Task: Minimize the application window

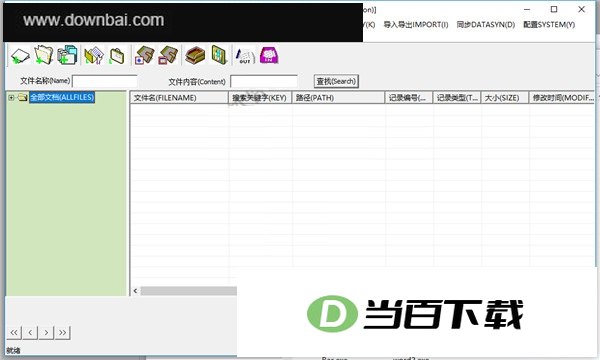Action: 527,9
